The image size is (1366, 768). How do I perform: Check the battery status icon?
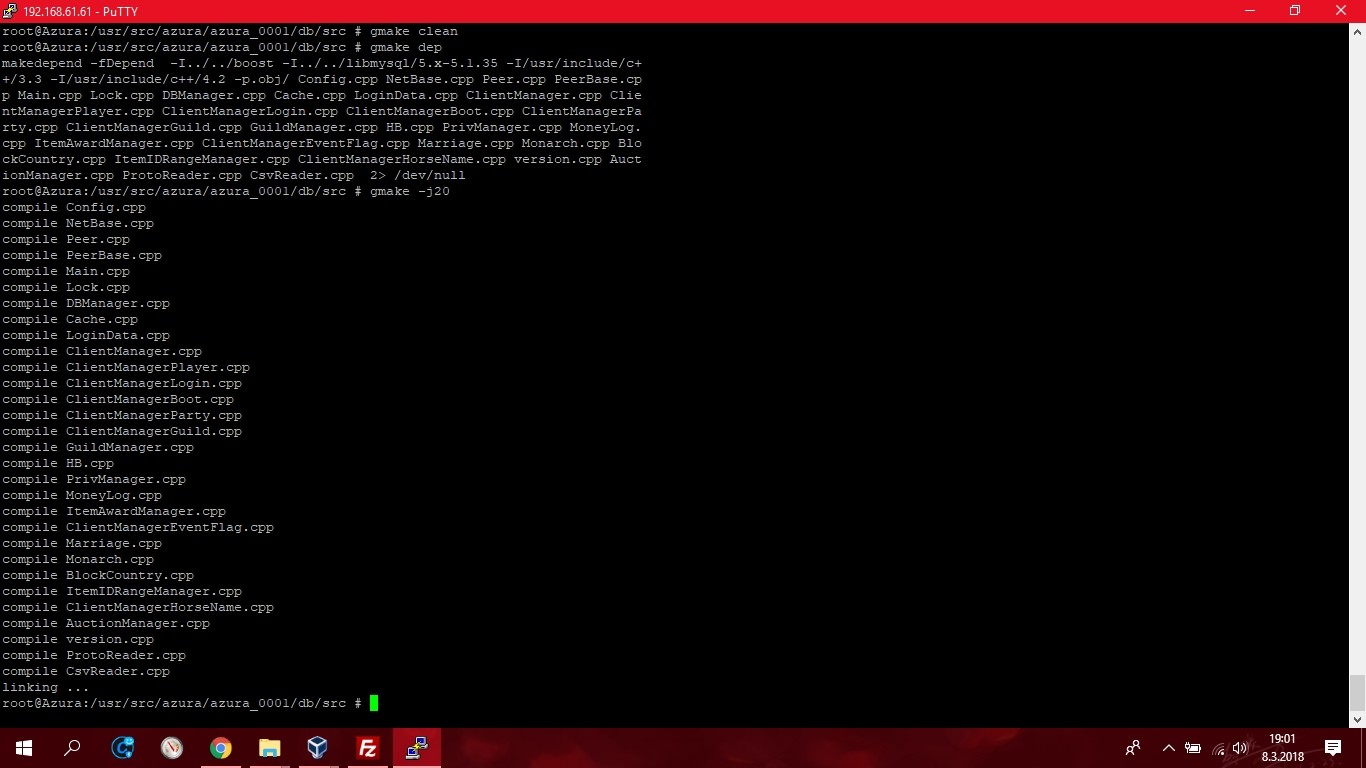[x=1193, y=748]
